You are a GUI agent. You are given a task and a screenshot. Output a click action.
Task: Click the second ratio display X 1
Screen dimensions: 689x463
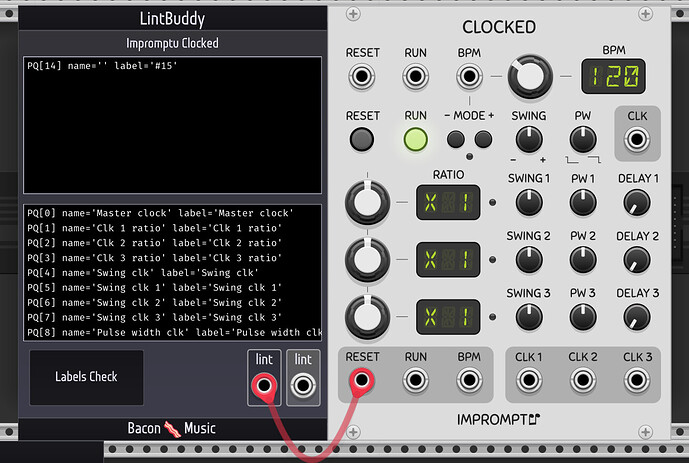(x=448, y=260)
